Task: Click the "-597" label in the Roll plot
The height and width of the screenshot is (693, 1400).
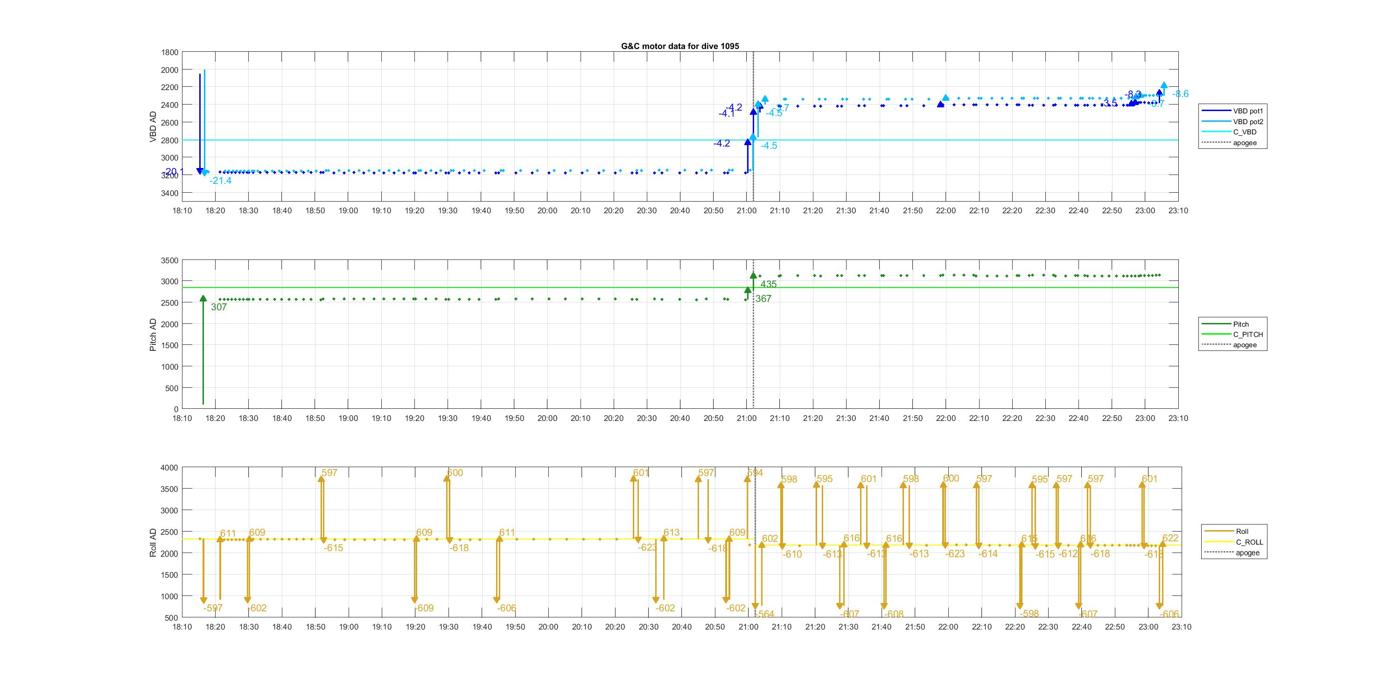Action: [x=212, y=608]
